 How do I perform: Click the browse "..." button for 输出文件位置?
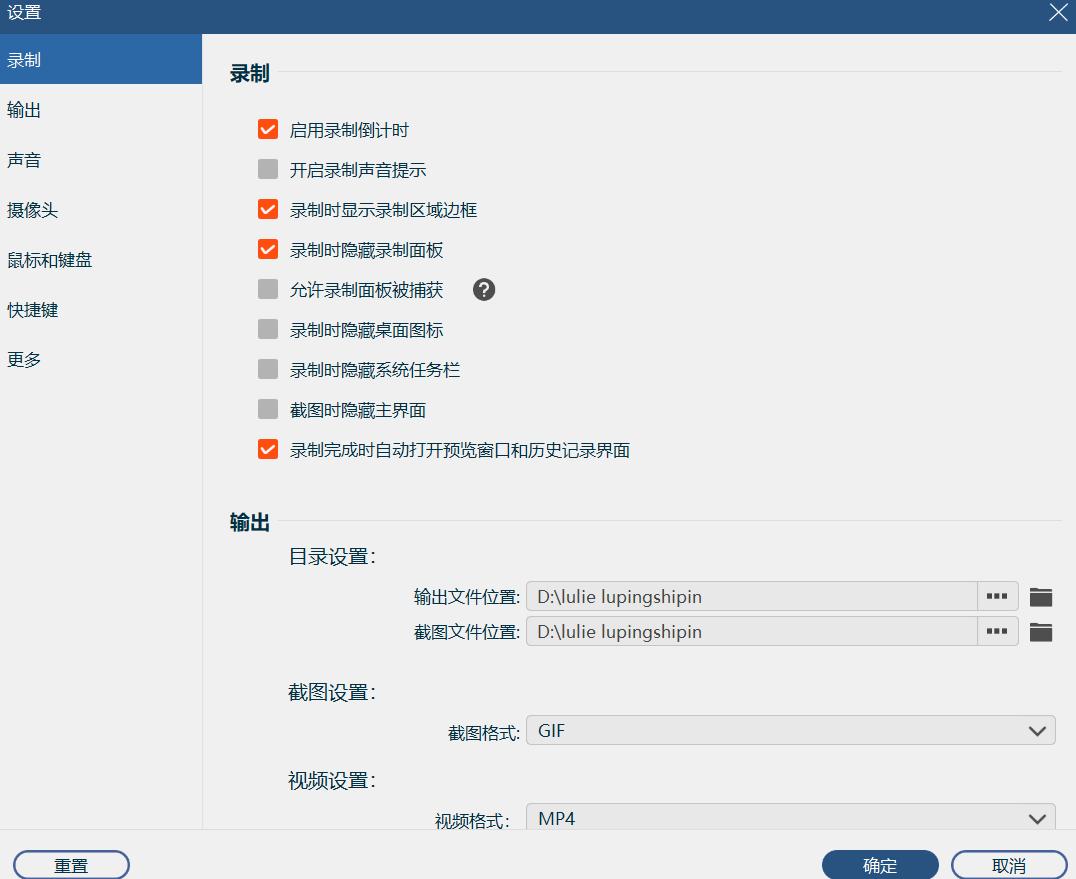tap(997, 595)
